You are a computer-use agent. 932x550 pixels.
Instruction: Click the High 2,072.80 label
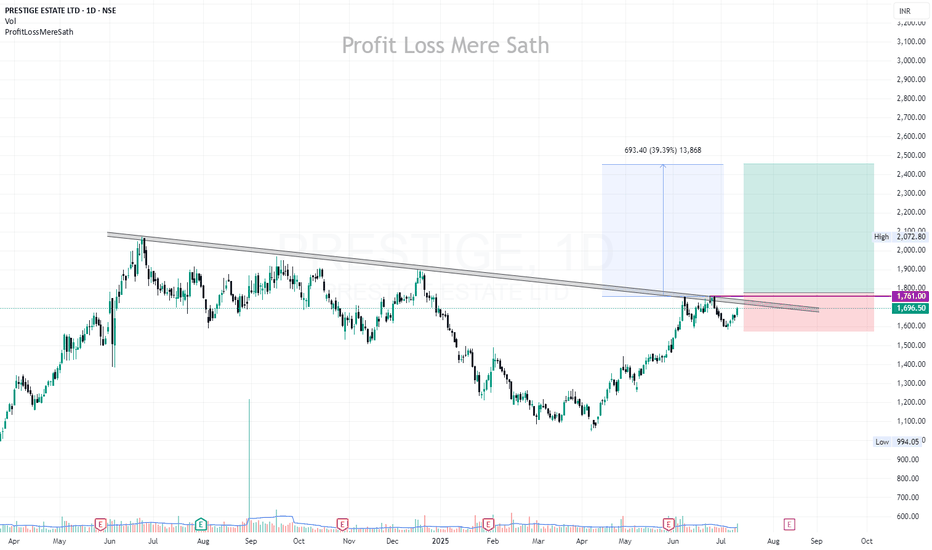900,237
